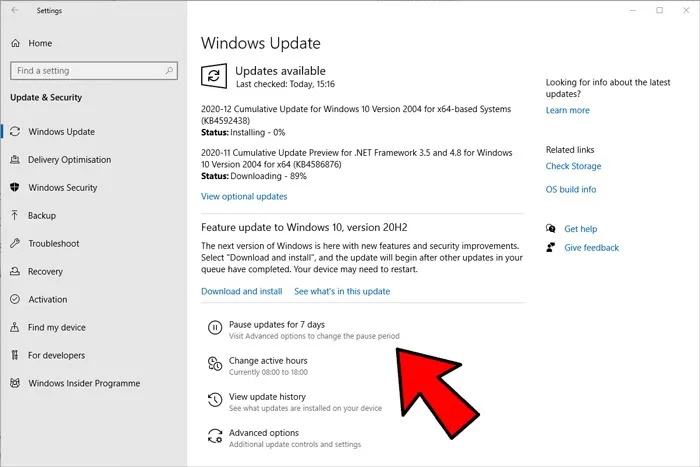The height and width of the screenshot is (467, 700).
Task: Click the Home icon in the sidebar
Action: (x=16, y=44)
